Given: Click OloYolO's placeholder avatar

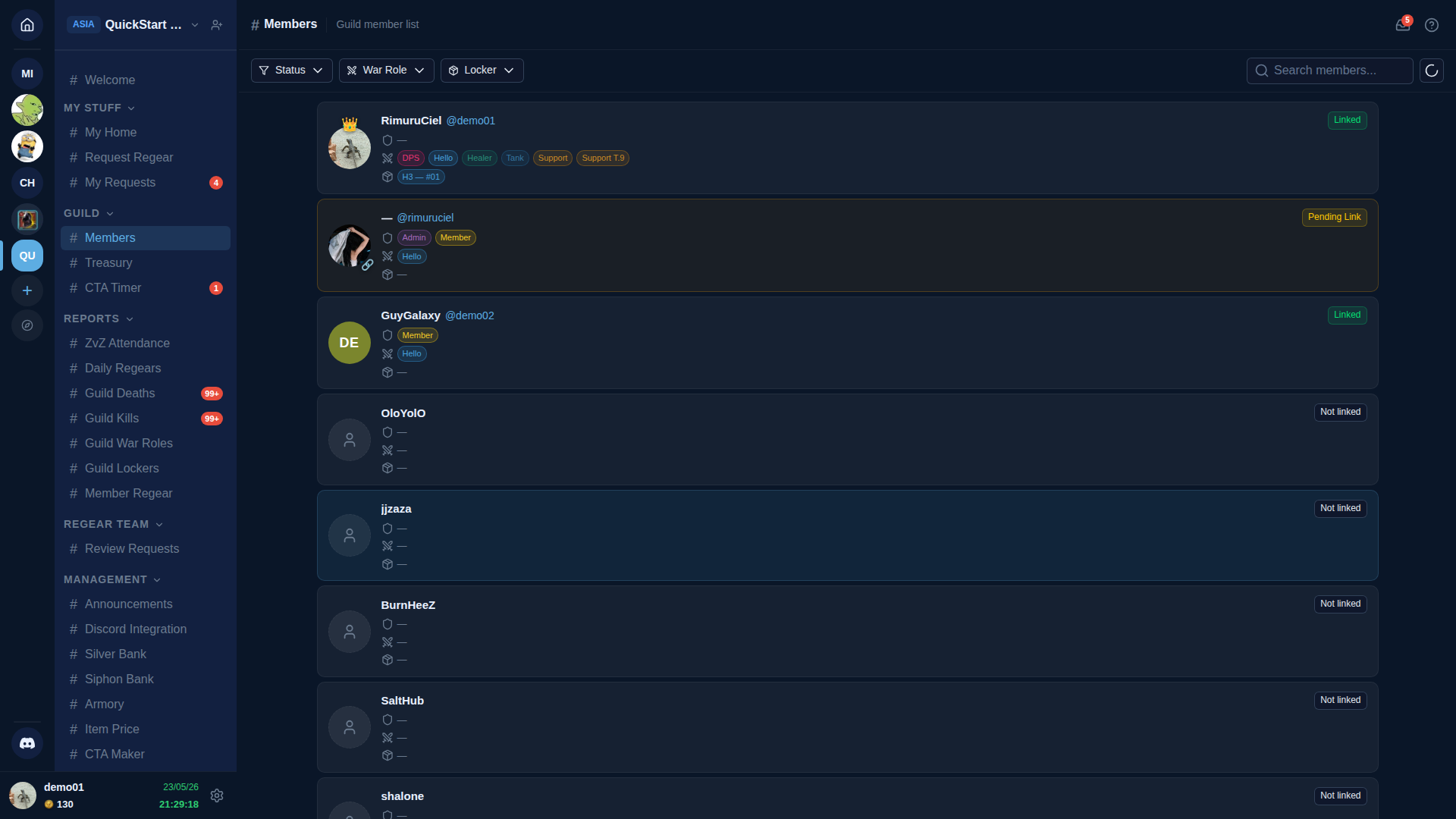Looking at the screenshot, I should click(x=350, y=440).
